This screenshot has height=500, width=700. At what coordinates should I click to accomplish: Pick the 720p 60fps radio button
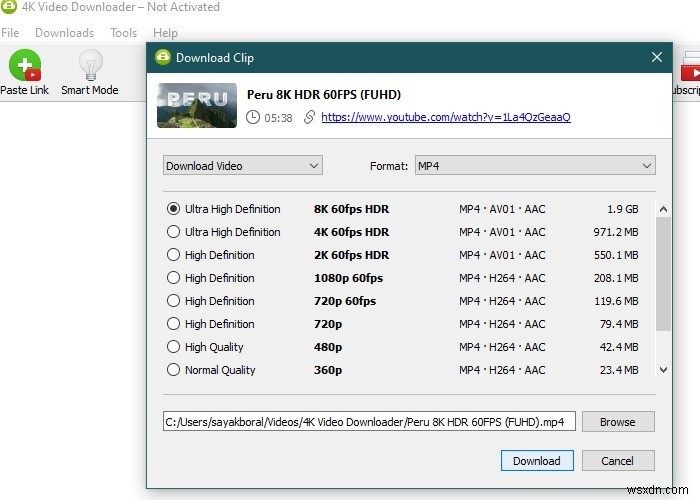pos(173,301)
